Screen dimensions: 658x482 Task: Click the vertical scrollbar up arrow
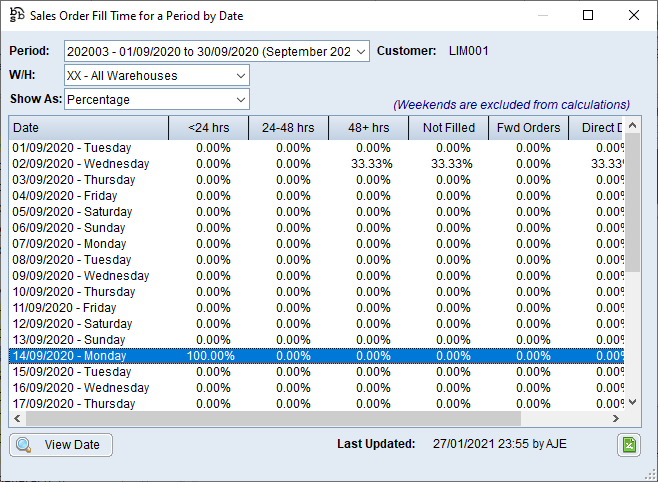(632, 126)
